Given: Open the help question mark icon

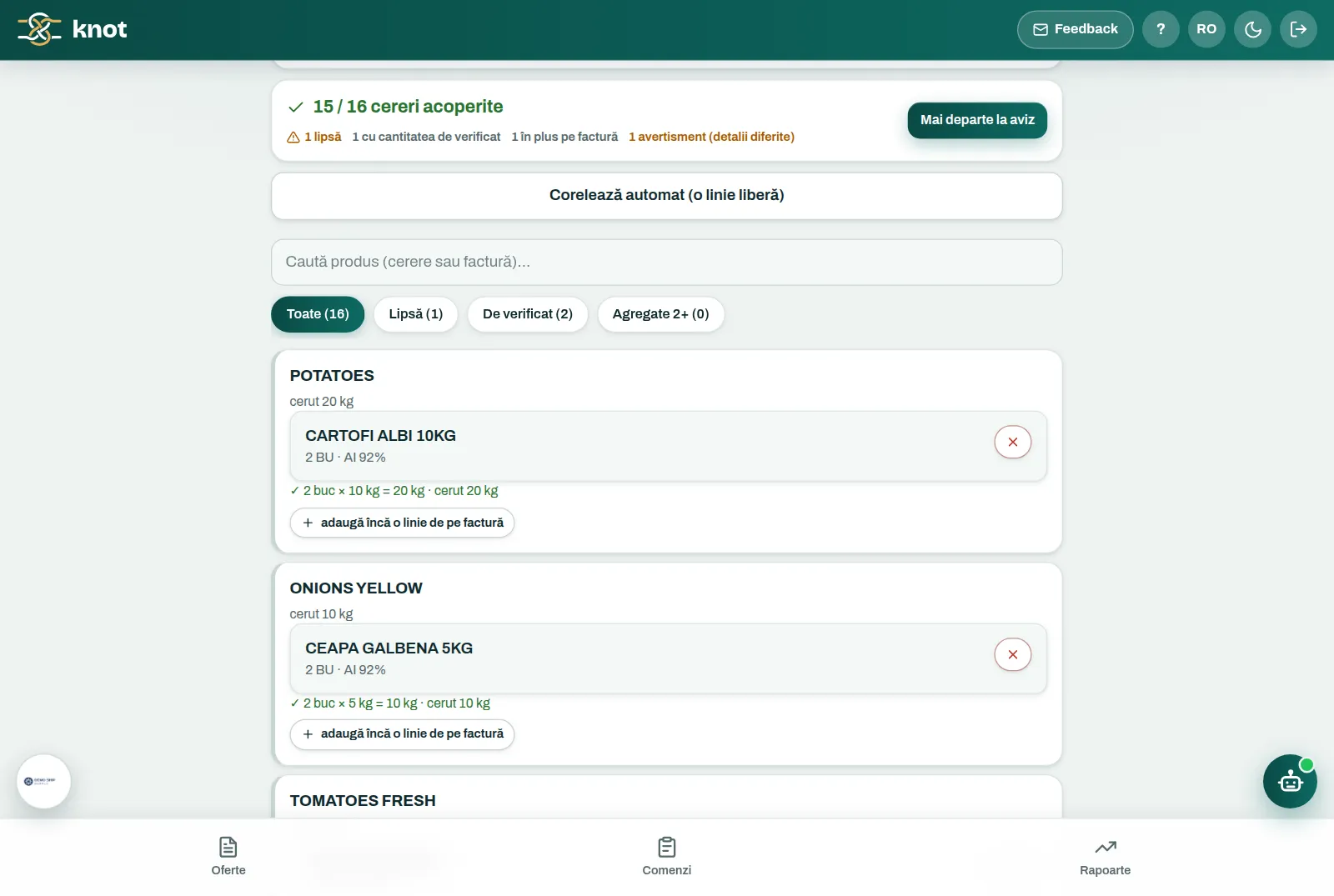Looking at the screenshot, I should tap(1161, 29).
